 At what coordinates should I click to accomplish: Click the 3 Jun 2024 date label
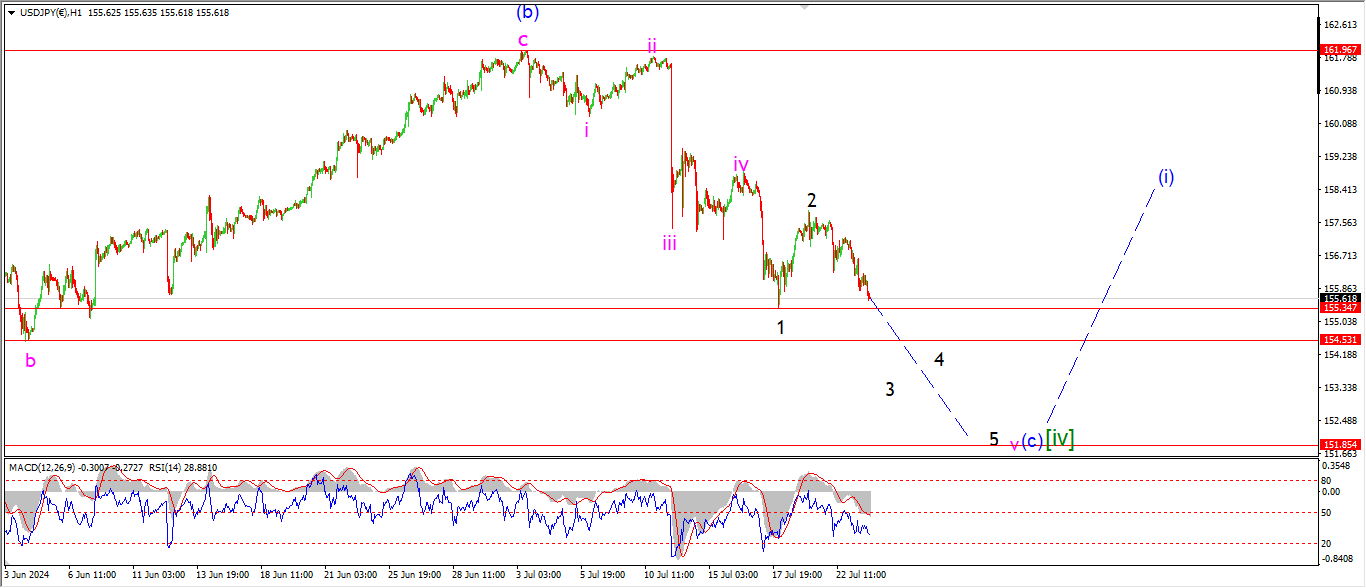26,575
